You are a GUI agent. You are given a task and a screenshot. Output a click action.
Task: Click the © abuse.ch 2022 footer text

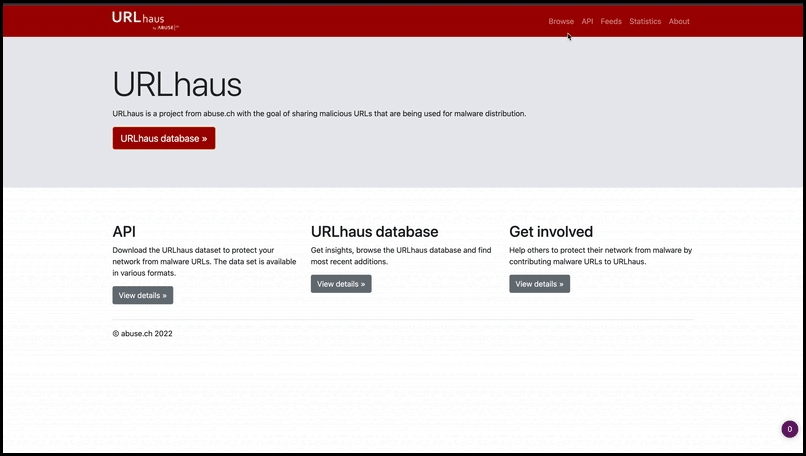pos(142,334)
